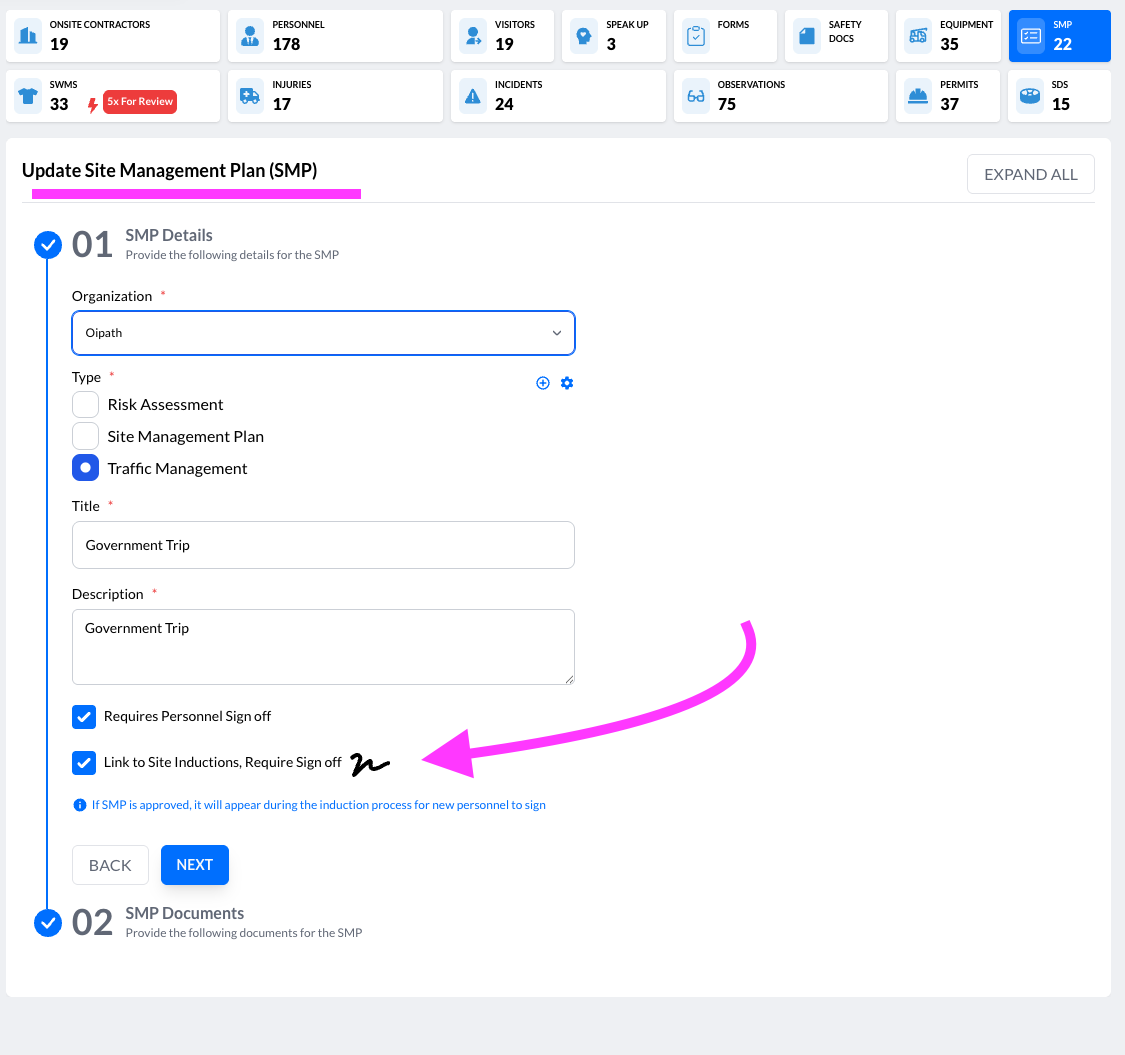The height and width of the screenshot is (1055, 1125).
Task: Click the Onsite Contractors building icon
Action: 29,36
